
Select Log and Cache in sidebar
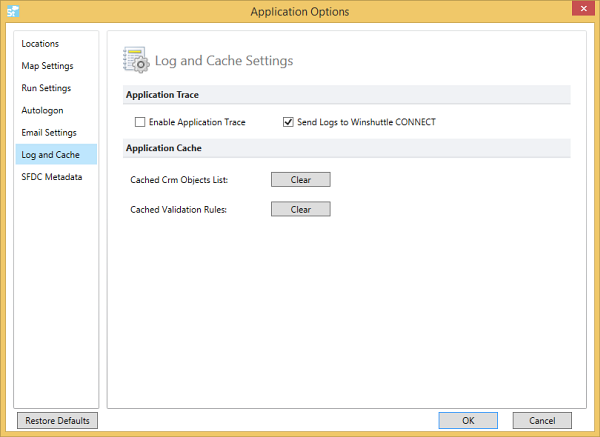tap(56, 155)
